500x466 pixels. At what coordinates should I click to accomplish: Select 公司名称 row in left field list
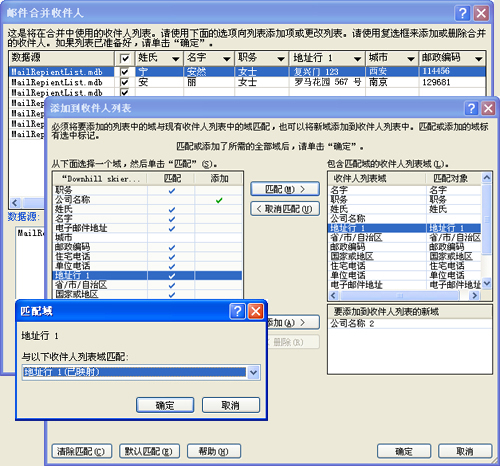tap(148, 200)
